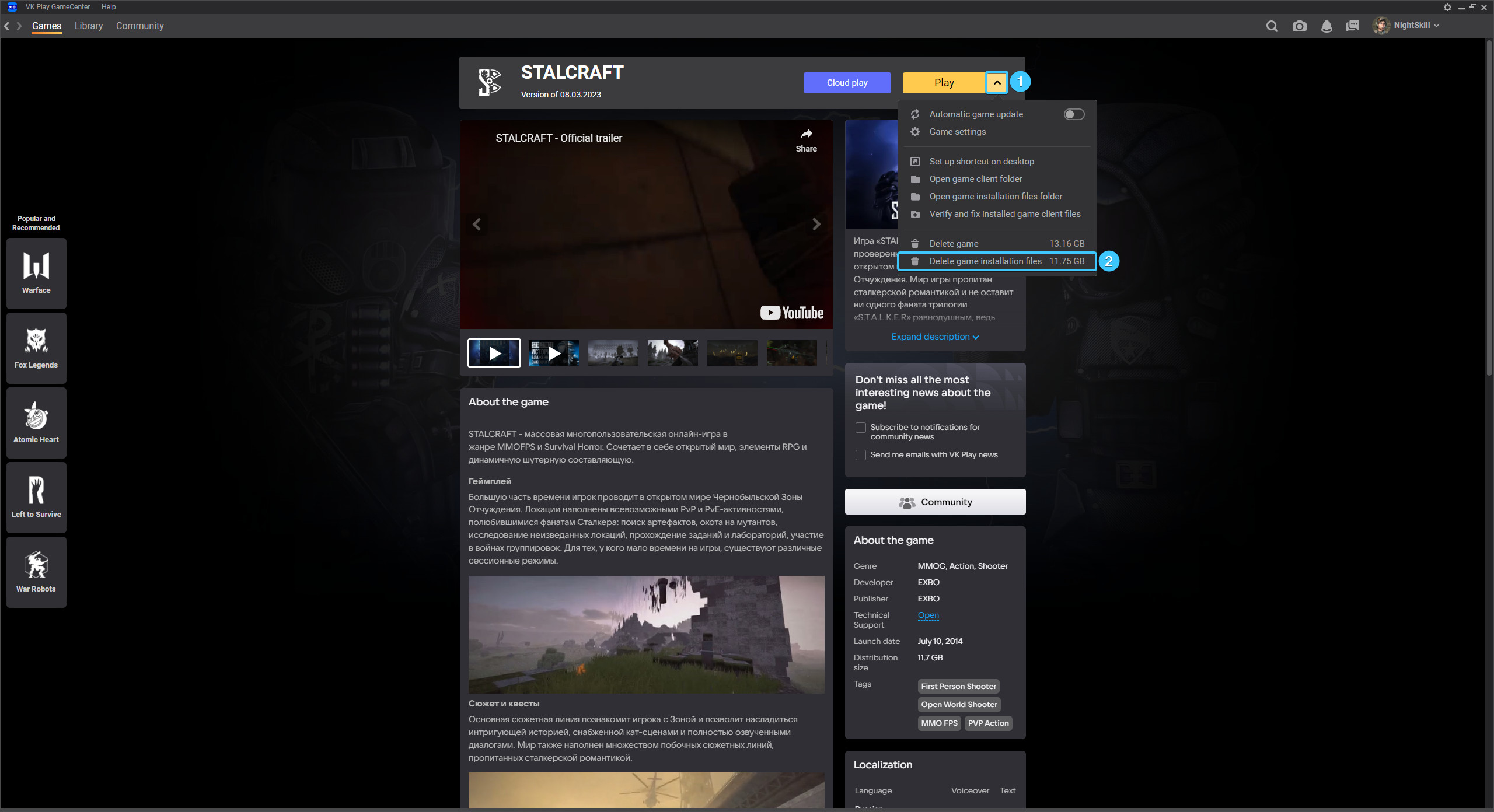Click the First Person Shooter tag
1494x812 pixels.
[958, 686]
